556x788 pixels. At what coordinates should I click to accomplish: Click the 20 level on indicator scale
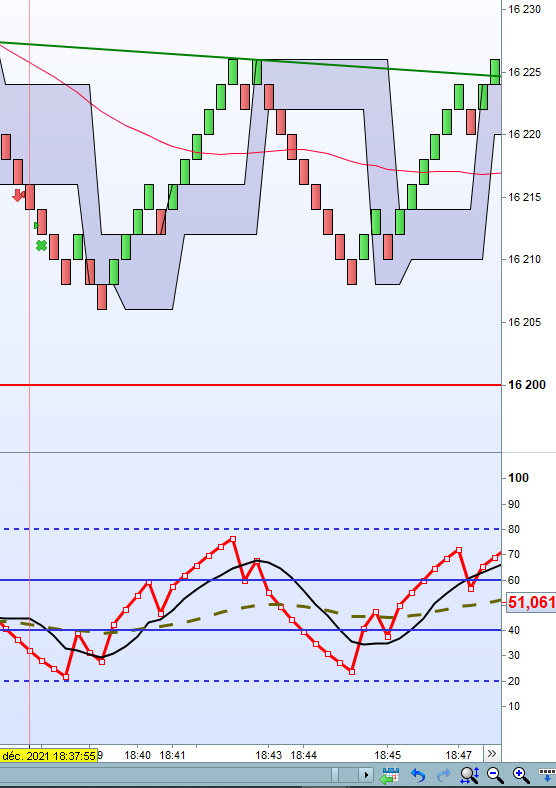tap(514, 681)
